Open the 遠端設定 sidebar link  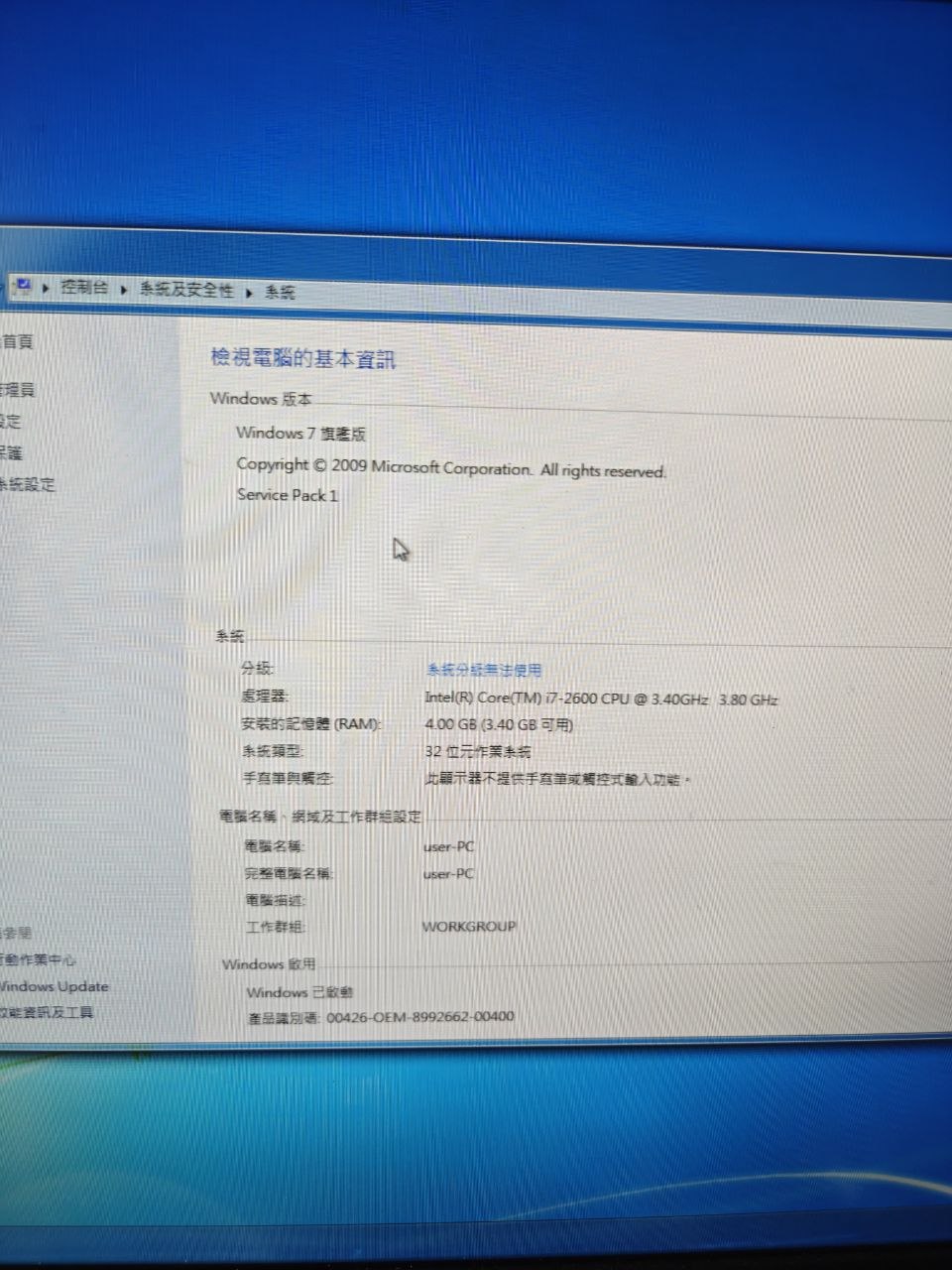pyautogui.click(x=11, y=422)
